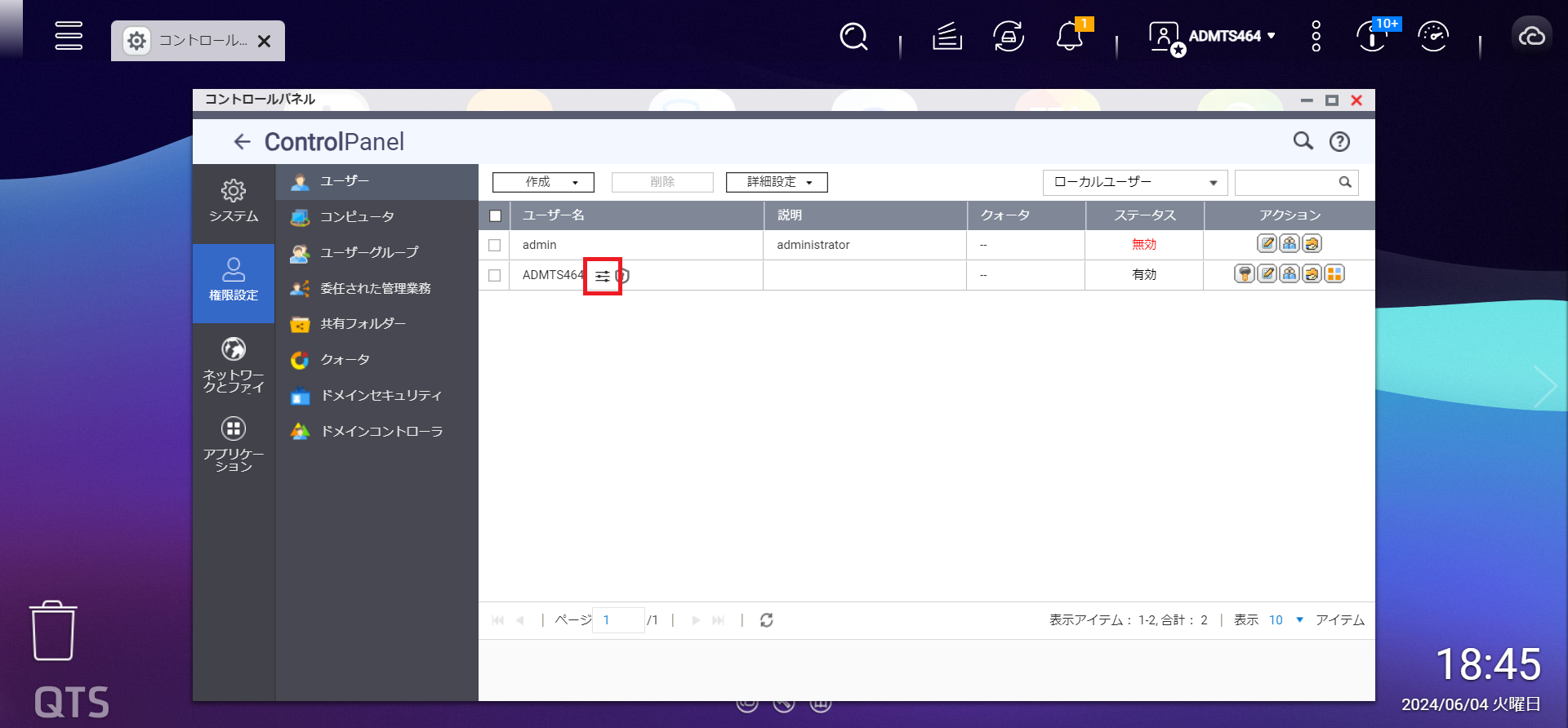This screenshot has width=1568, height=728.
Task: Refresh the user list
Action: (766, 620)
